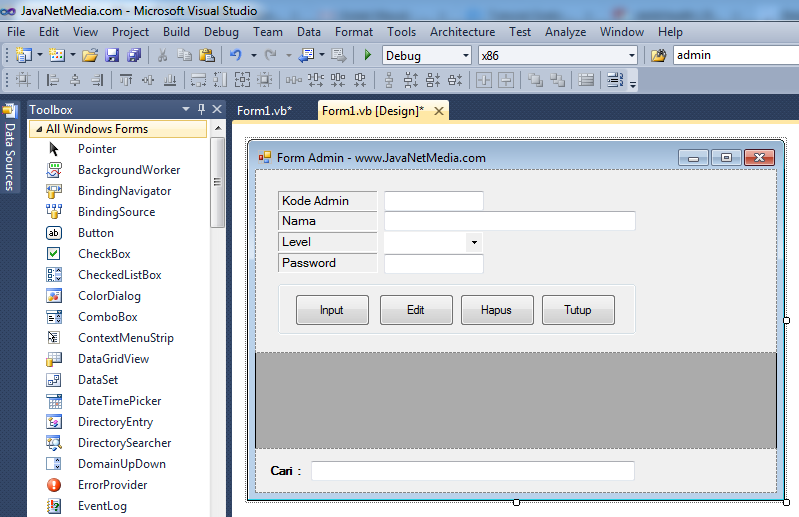
Task: Click the Make Same Width icon
Action: [198, 80]
